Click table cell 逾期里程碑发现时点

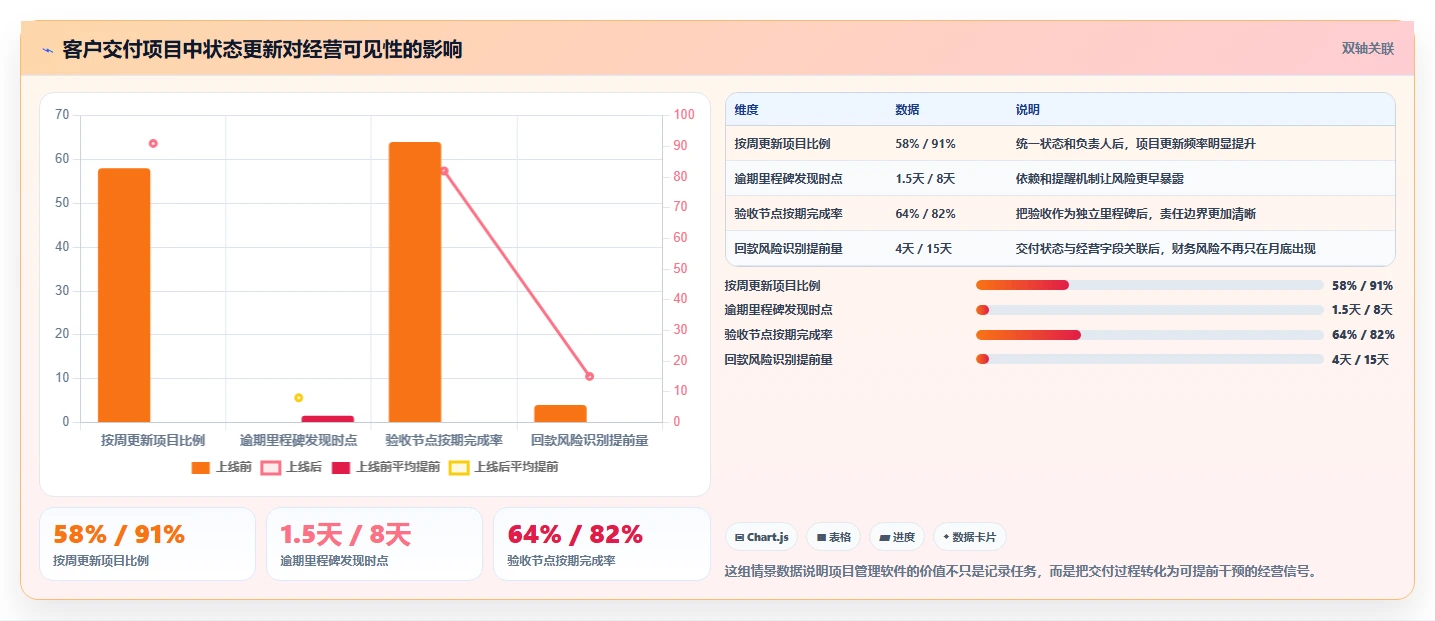coord(788,179)
